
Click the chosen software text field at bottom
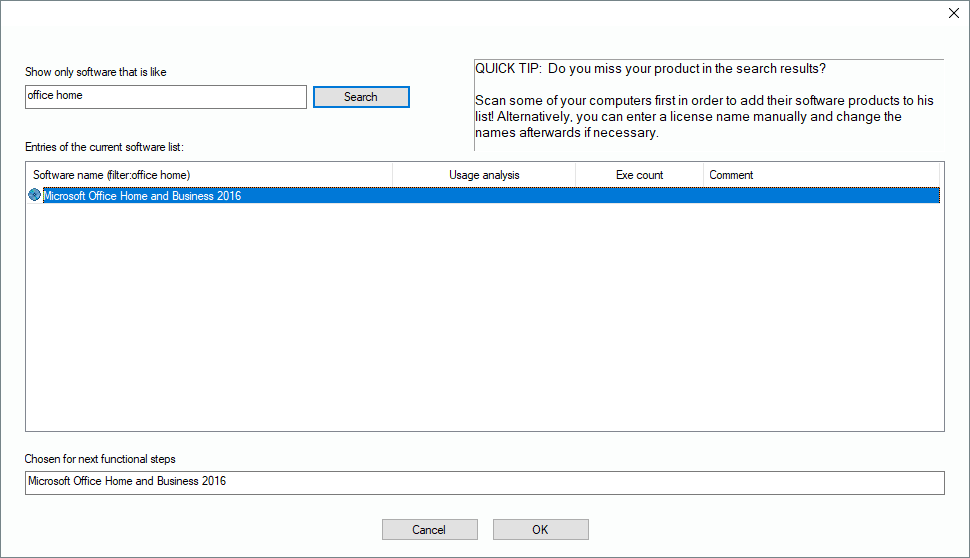point(484,482)
